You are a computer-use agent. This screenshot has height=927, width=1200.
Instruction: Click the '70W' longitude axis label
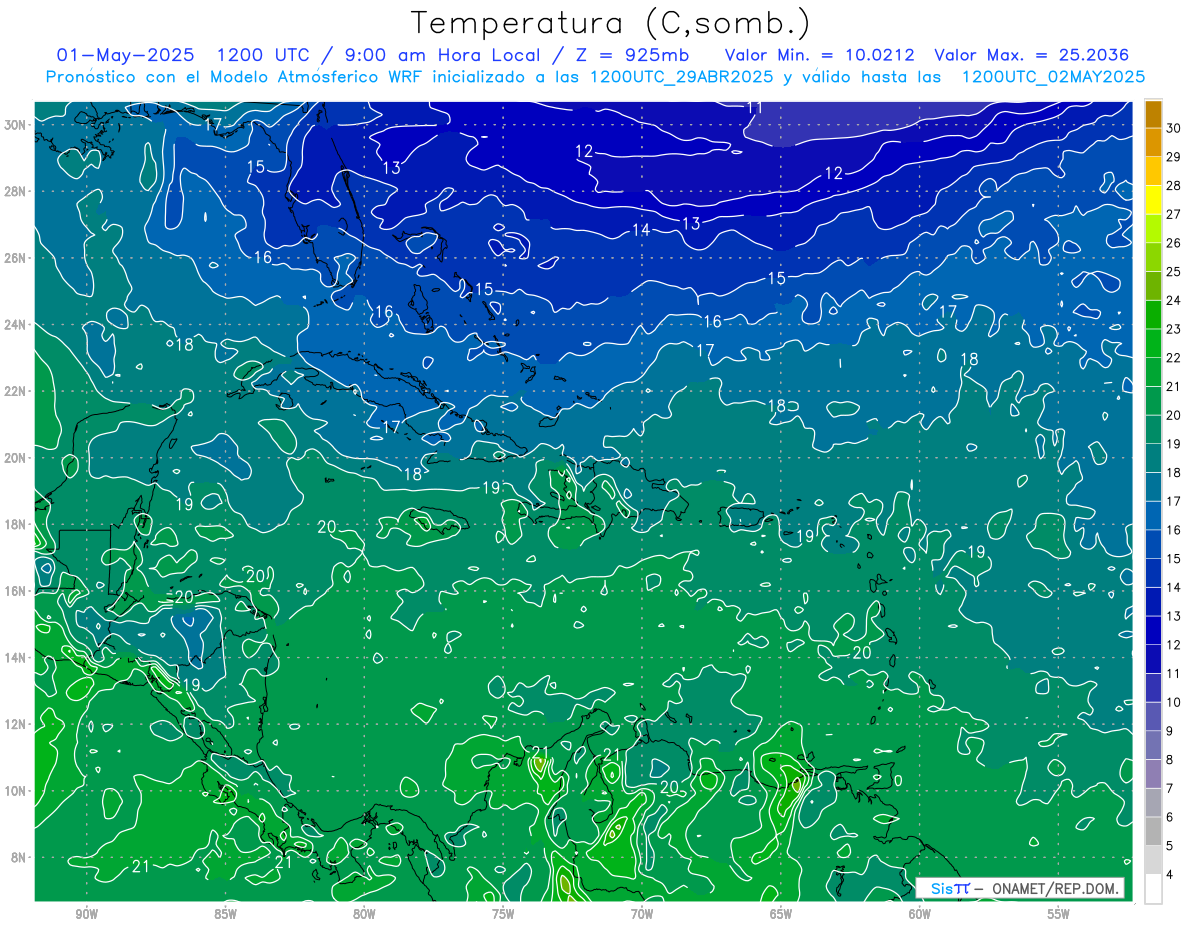pyautogui.click(x=642, y=914)
